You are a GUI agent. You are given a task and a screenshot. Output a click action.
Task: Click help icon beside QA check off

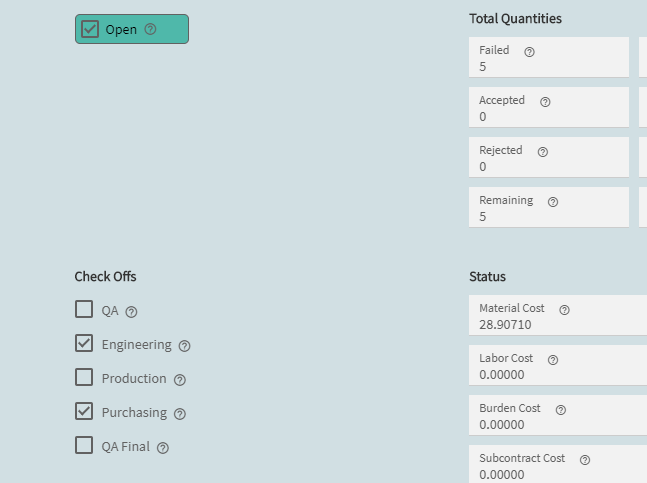point(131,312)
